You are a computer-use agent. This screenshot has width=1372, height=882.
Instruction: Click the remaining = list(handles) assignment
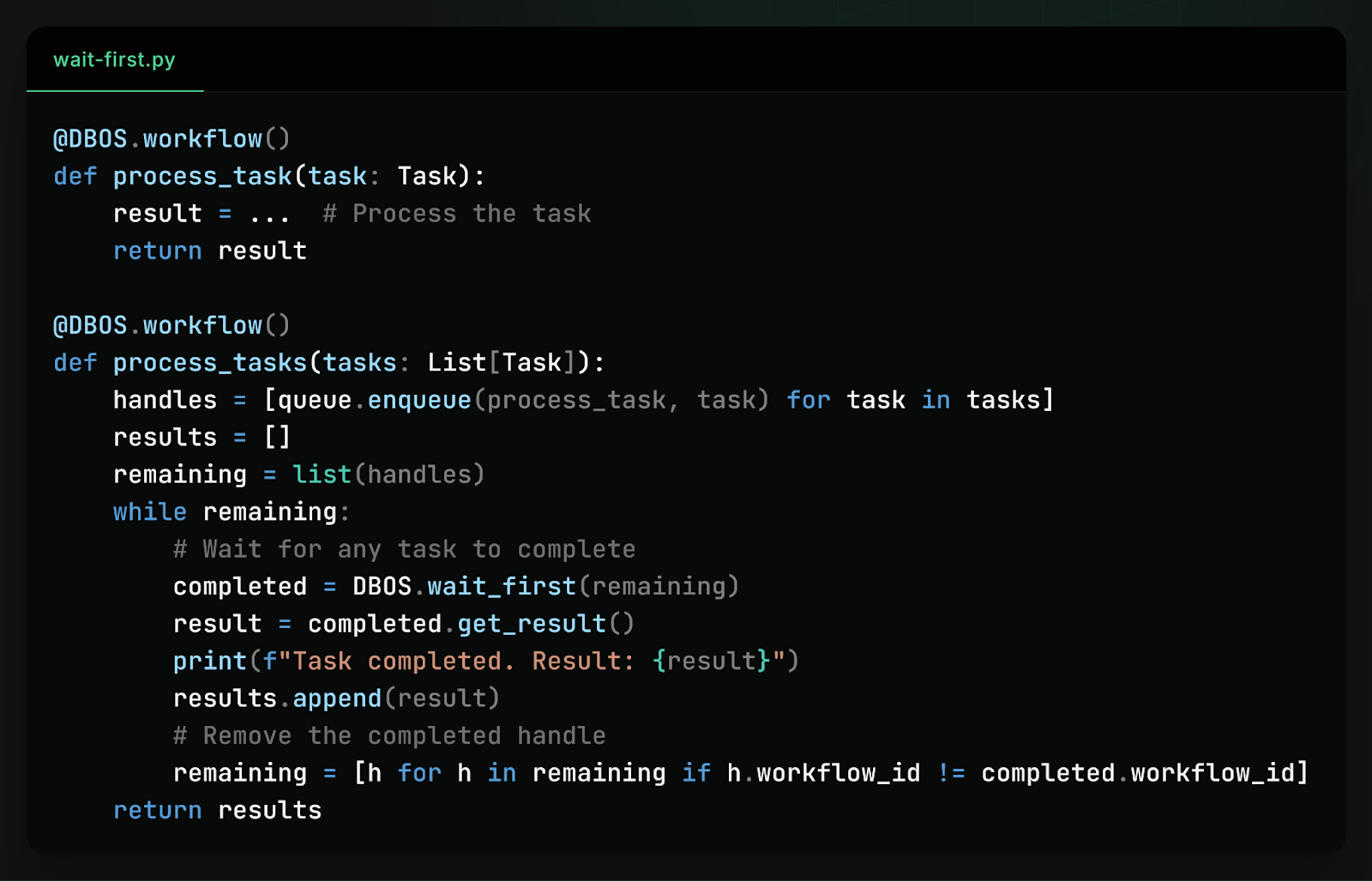(298, 474)
